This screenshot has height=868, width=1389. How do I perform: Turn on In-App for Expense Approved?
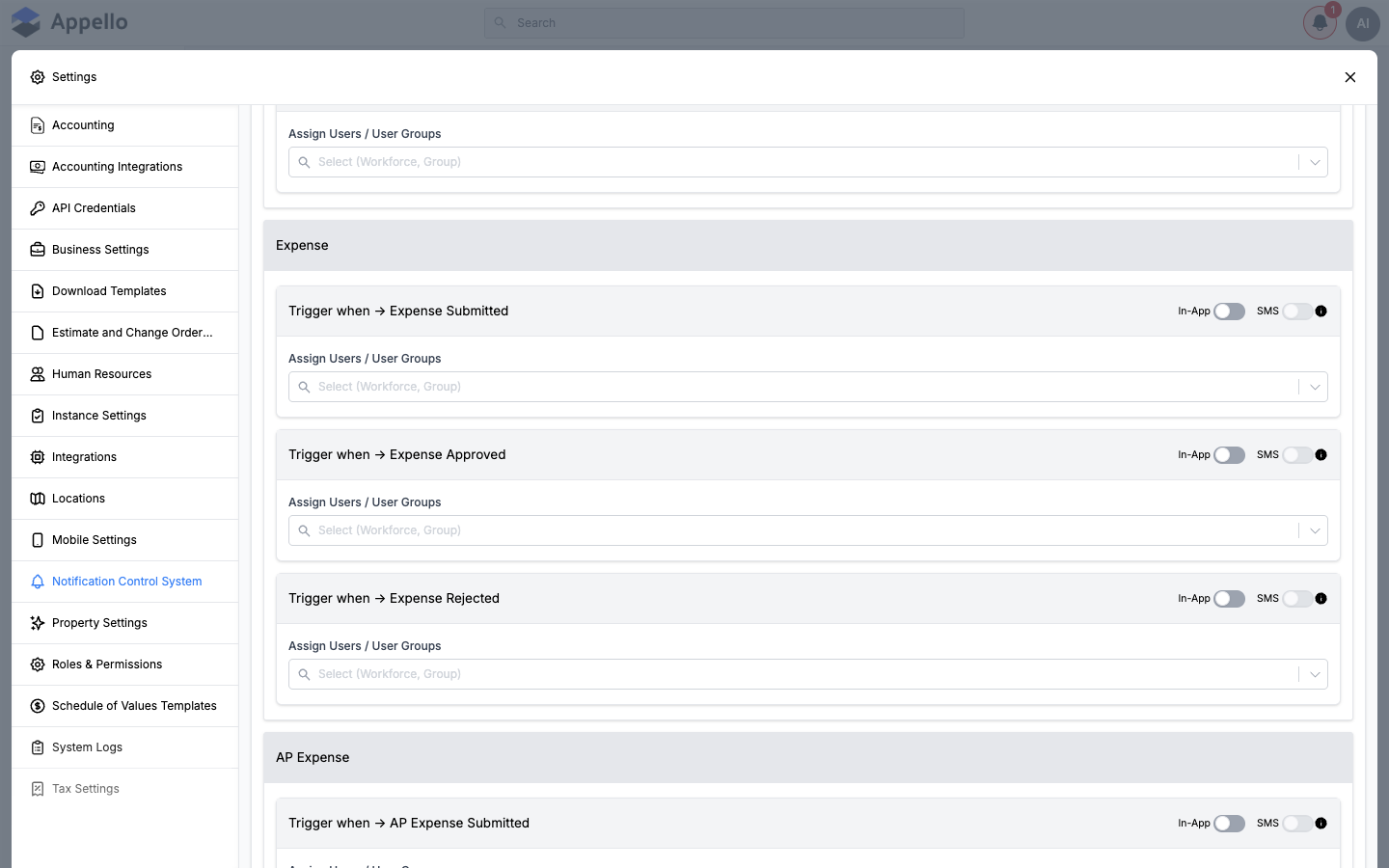click(x=1230, y=455)
